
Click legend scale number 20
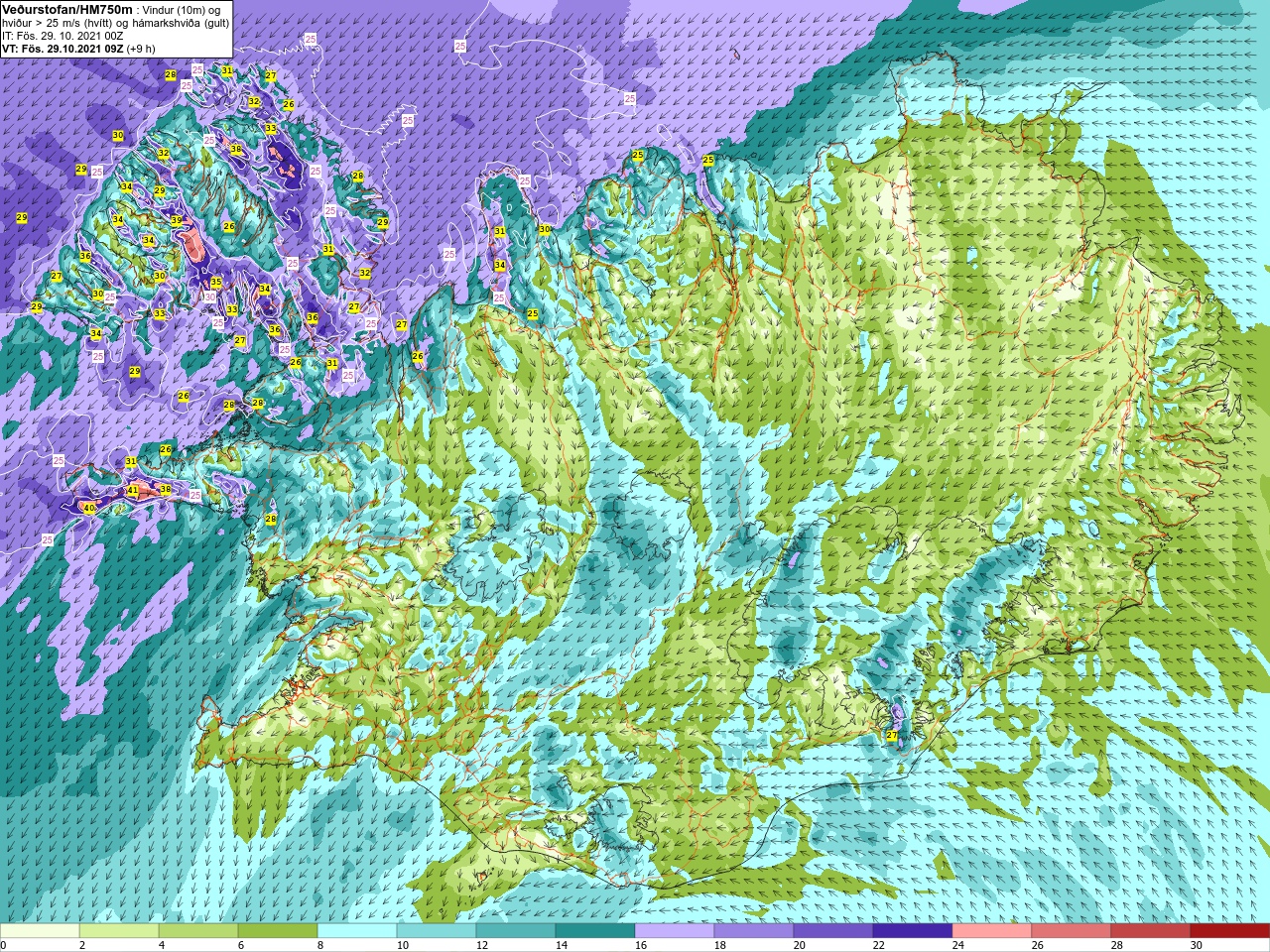799,945
